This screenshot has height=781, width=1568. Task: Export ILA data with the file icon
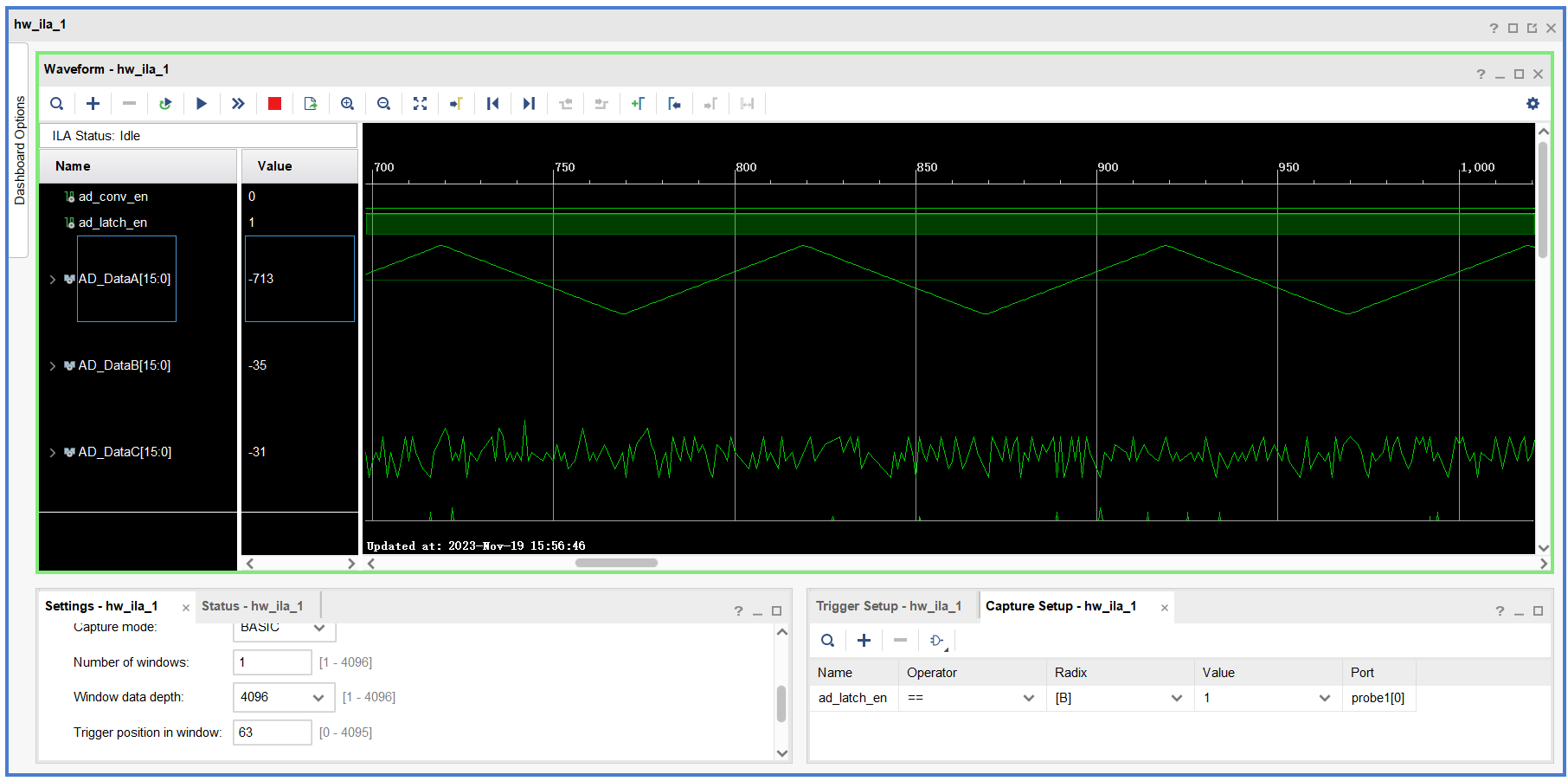[x=311, y=104]
